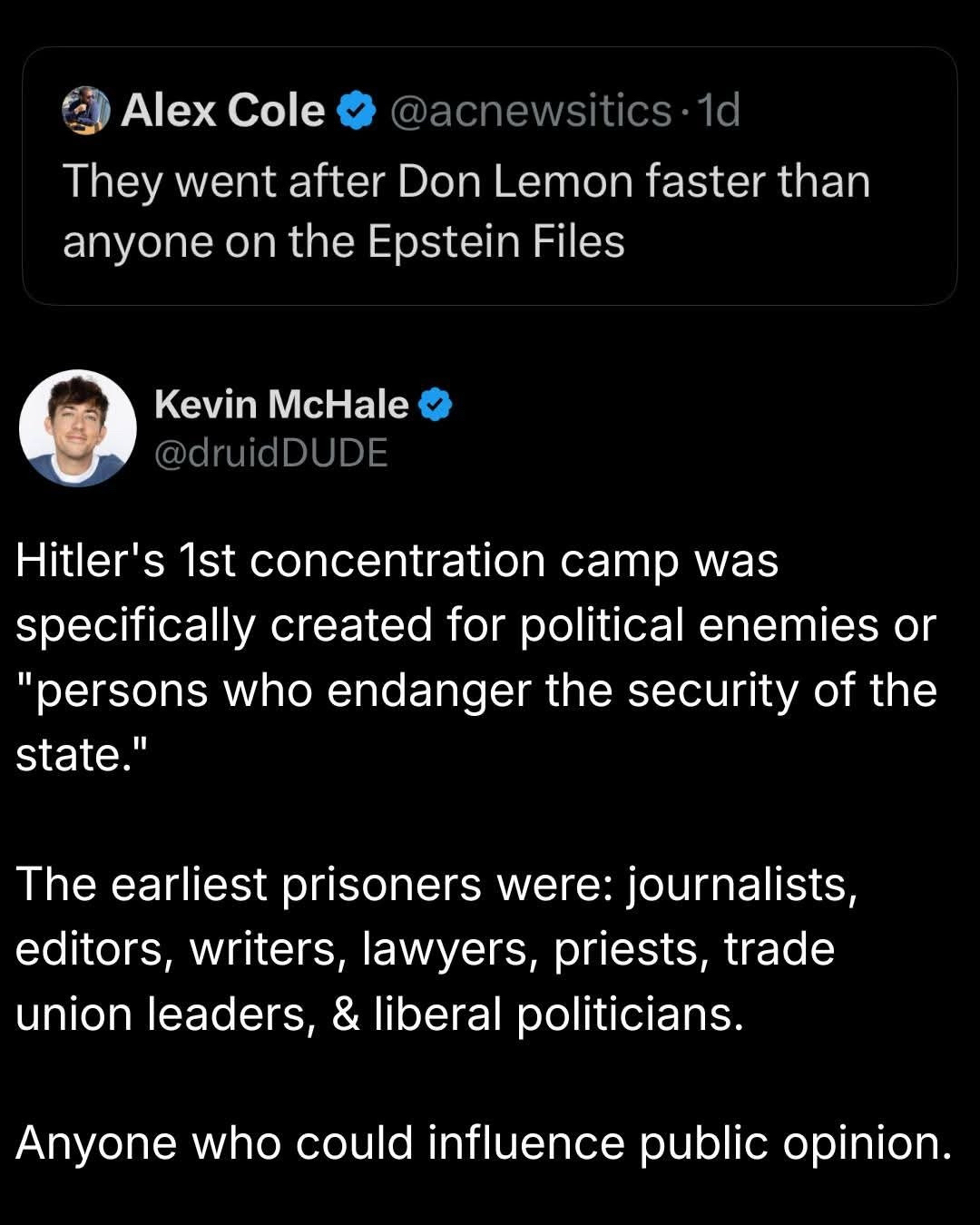Open the Alex Cole display name
The height and width of the screenshot is (1225, 980).
coord(222,111)
